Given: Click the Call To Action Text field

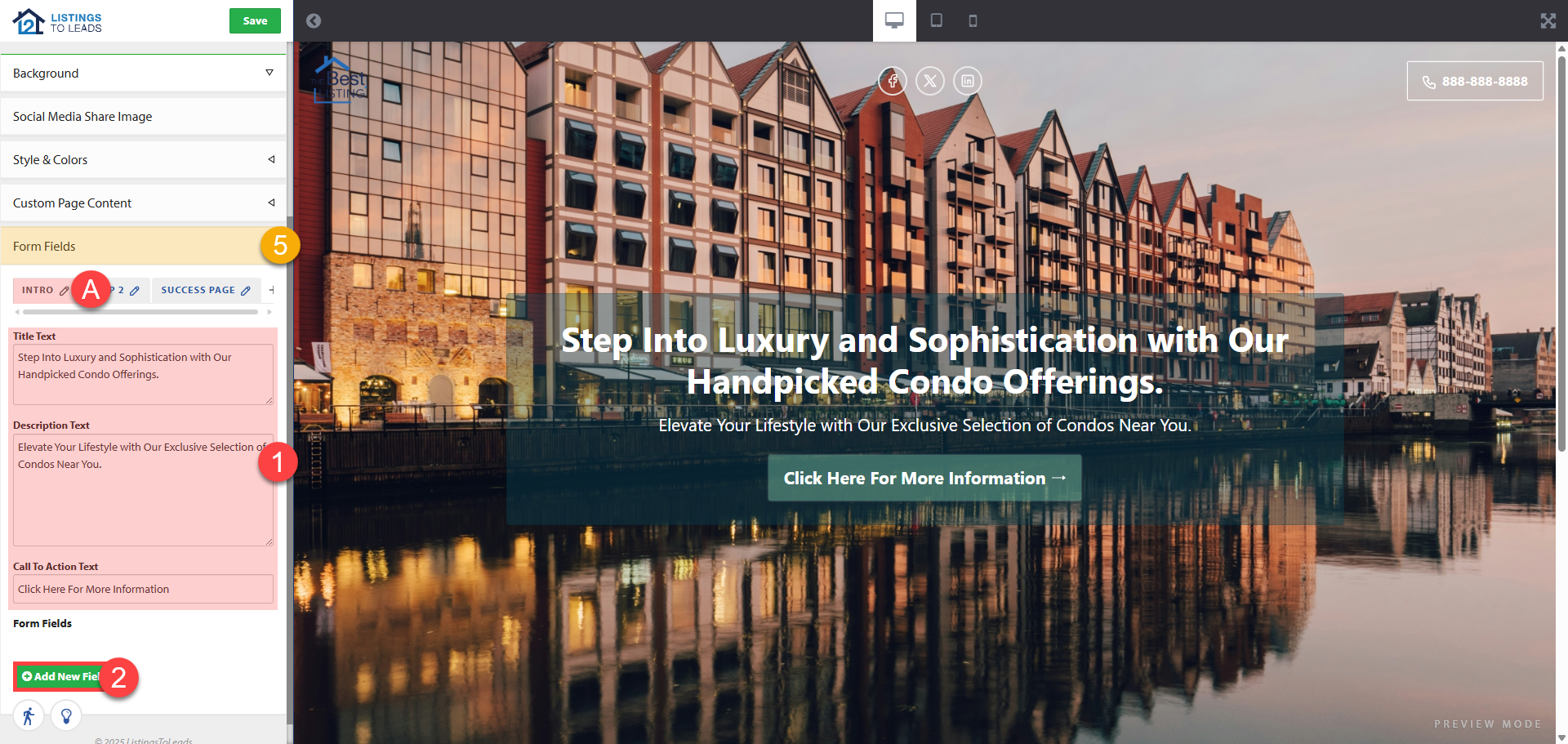Looking at the screenshot, I should click(143, 589).
